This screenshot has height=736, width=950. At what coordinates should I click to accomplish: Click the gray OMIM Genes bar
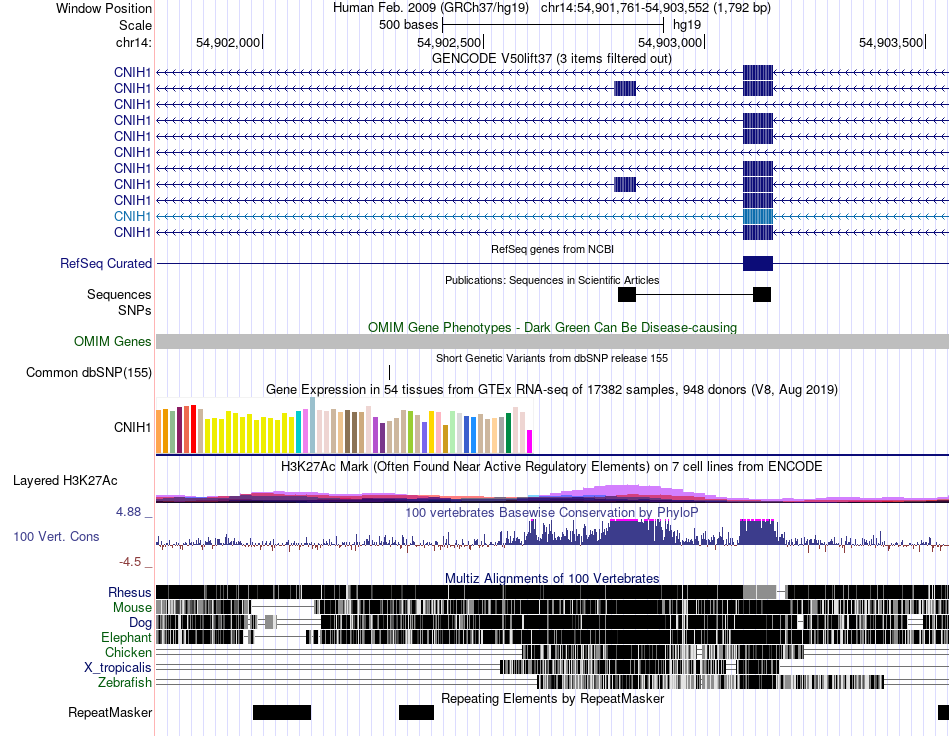[x=553, y=342]
